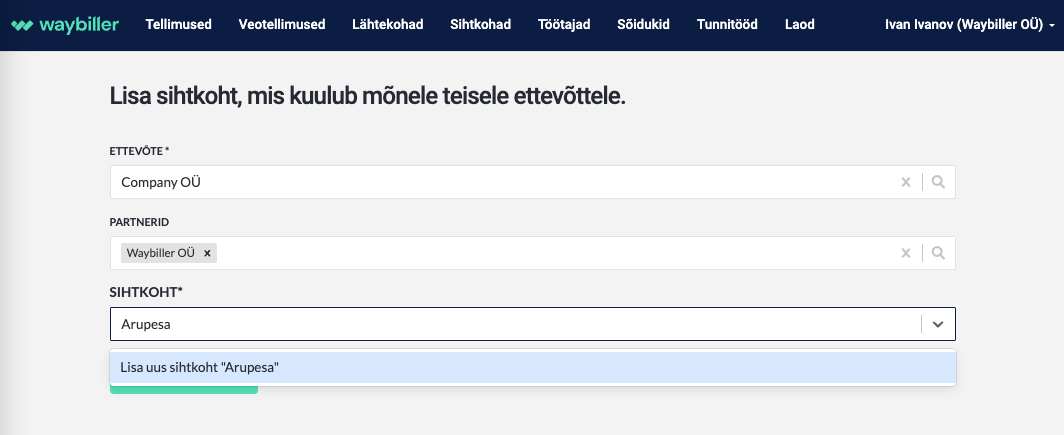Viewport: 1064px width, 435px height.
Task: Click the Waybiller logo icon
Action: tap(22, 25)
